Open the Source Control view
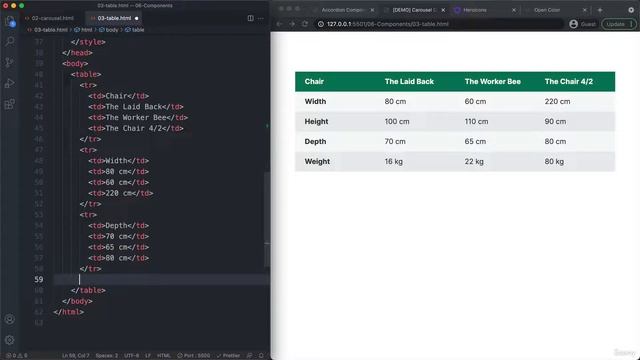Viewport: 640px width, 360px height. pos(10,62)
